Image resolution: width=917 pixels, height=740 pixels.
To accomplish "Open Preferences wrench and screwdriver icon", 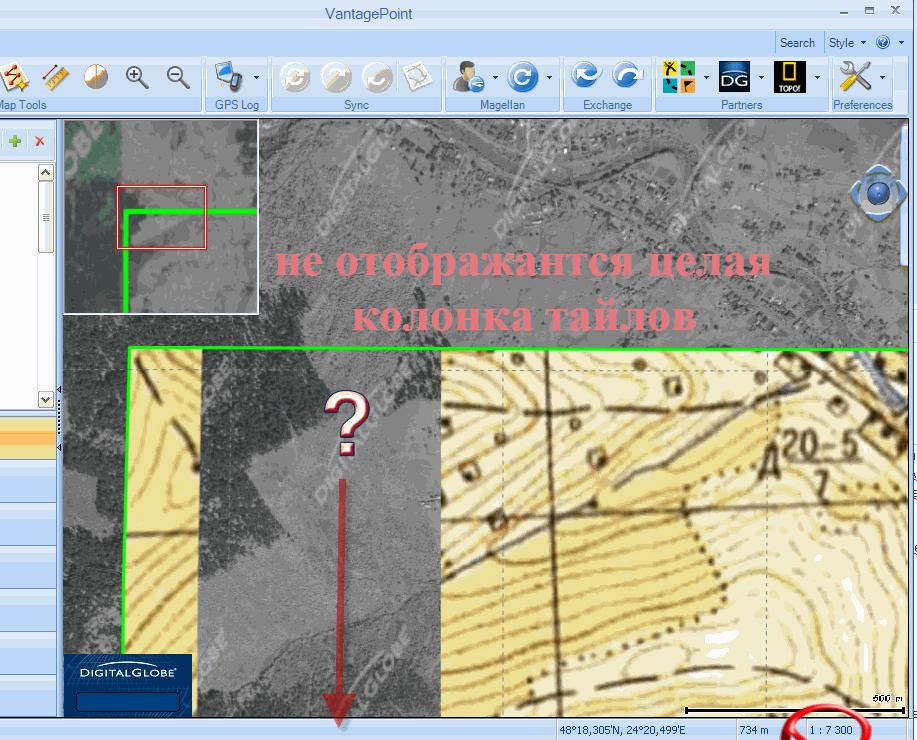I will click(855, 77).
